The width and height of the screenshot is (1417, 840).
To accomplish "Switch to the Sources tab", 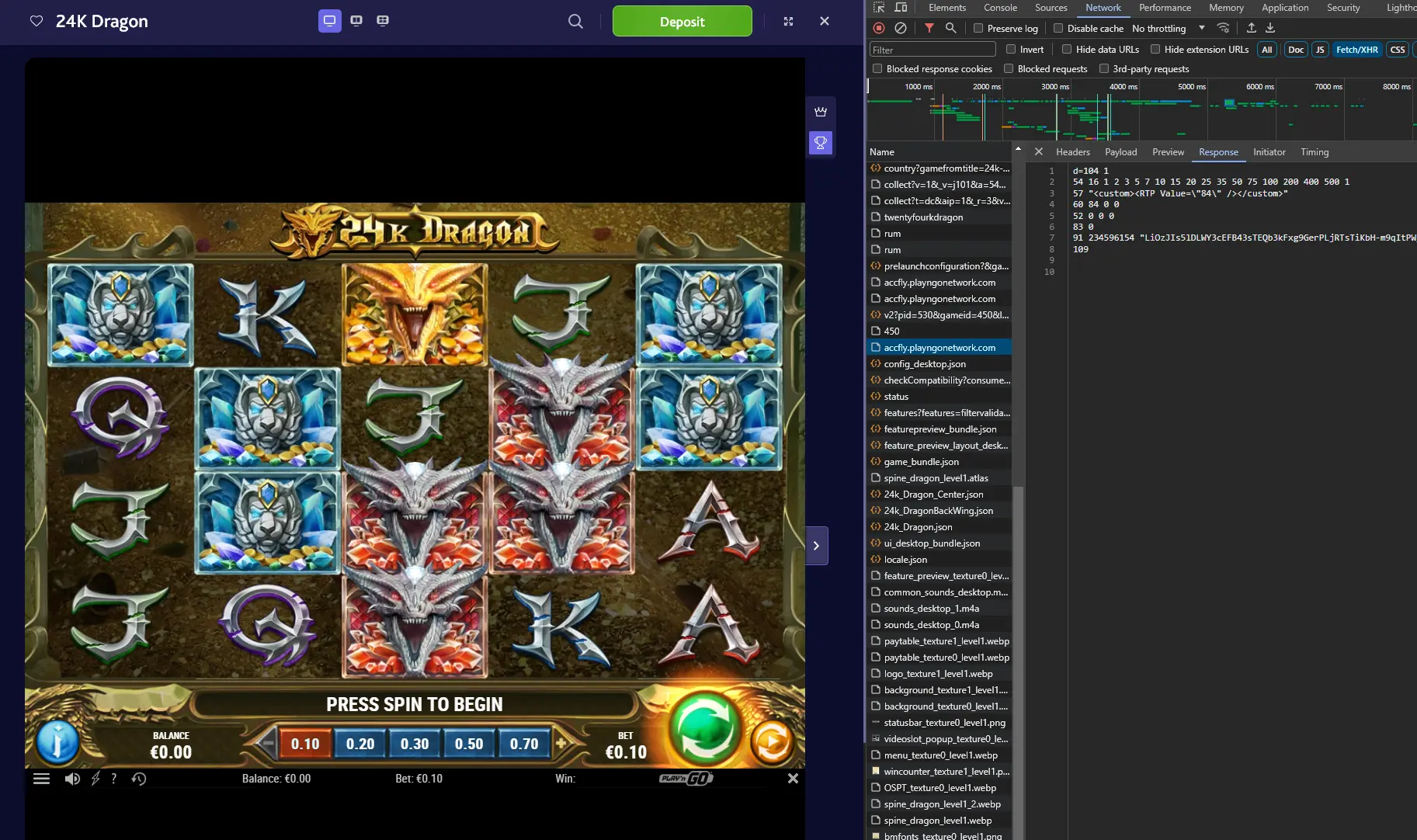I will pos(1051,8).
